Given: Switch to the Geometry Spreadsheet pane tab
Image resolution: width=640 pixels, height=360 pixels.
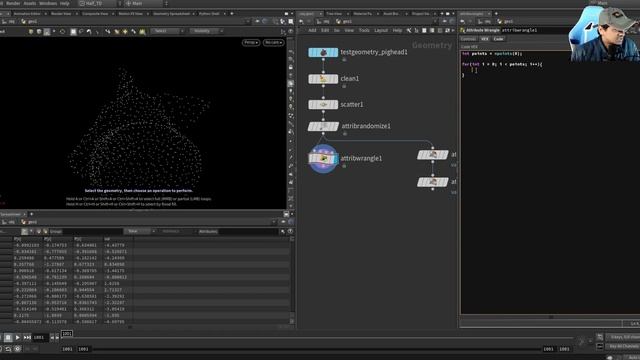Looking at the screenshot, I should tap(171, 13).
